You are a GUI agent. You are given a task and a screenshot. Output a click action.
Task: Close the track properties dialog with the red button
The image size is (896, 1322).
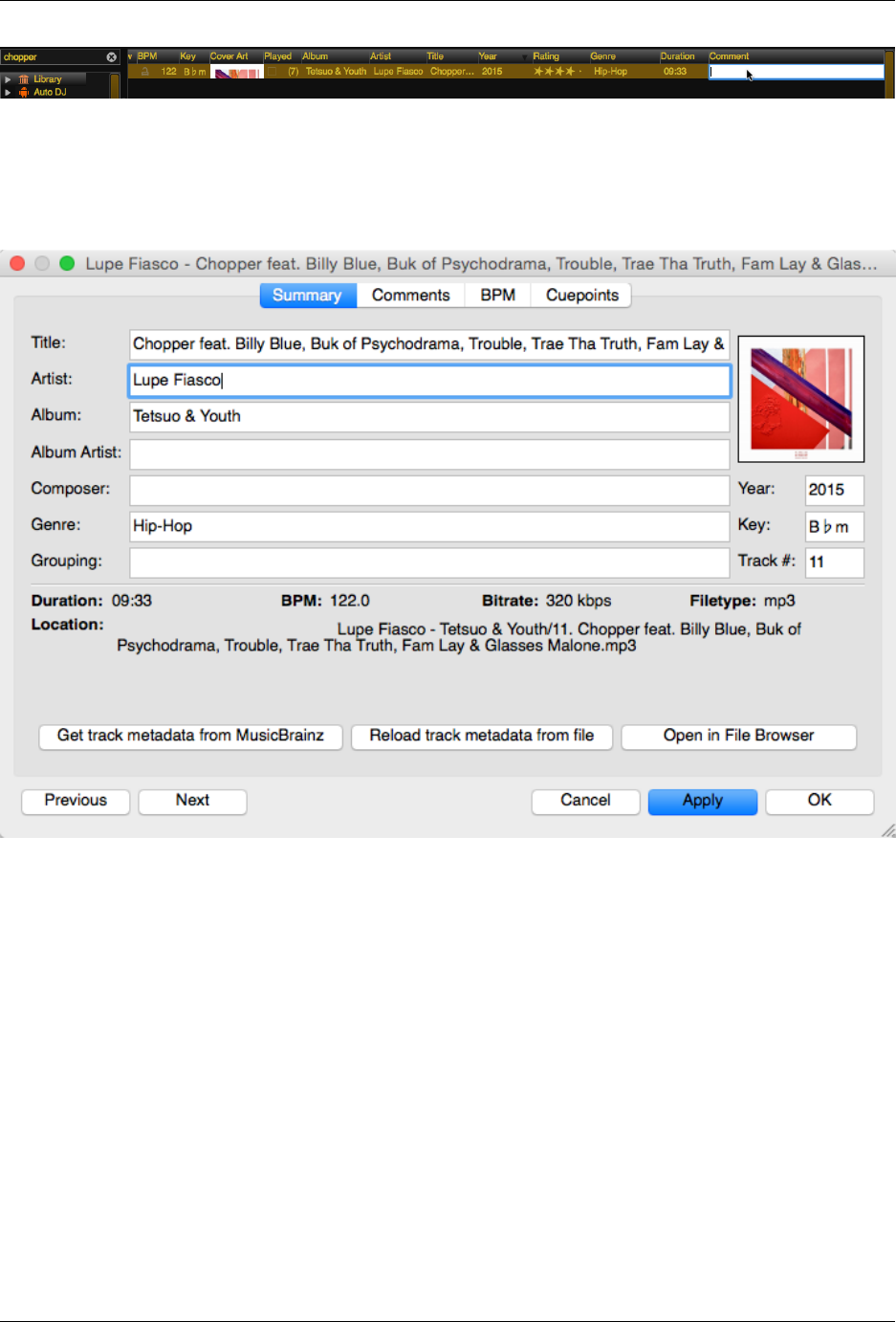(17, 263)
